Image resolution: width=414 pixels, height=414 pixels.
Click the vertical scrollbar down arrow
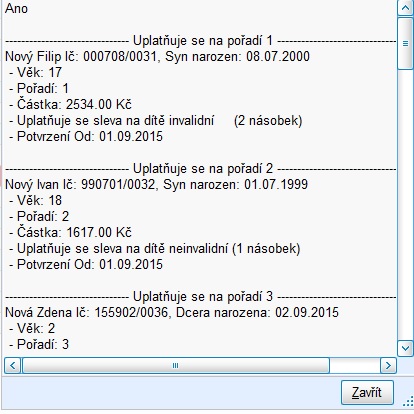(405, 348)
